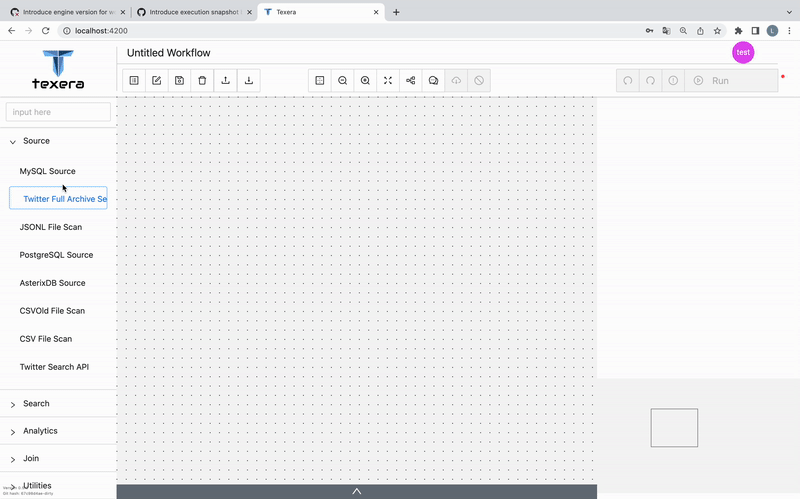
Task: Click the trash delete icon
Action: [203, 81]
